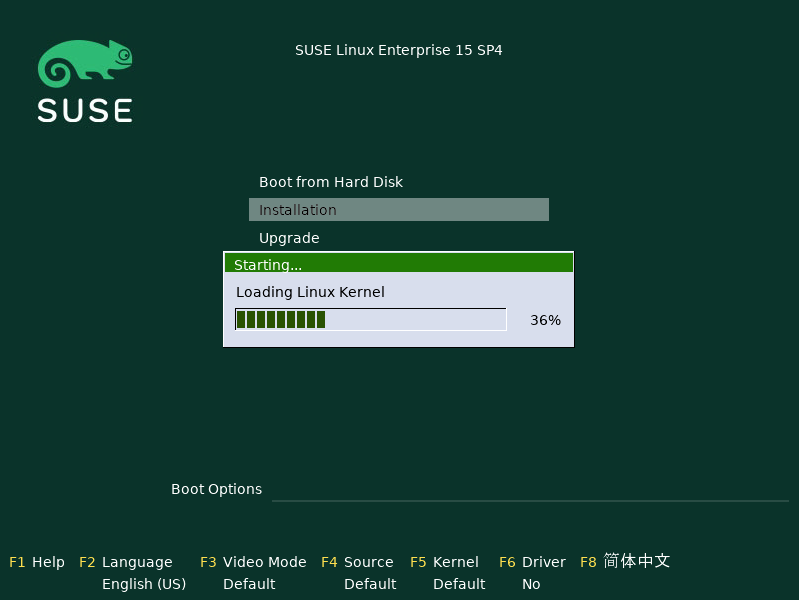The width and height of the screenshot is (799, 600).
Task: Click the Default value under Video Mode
Action: (249, 584)
